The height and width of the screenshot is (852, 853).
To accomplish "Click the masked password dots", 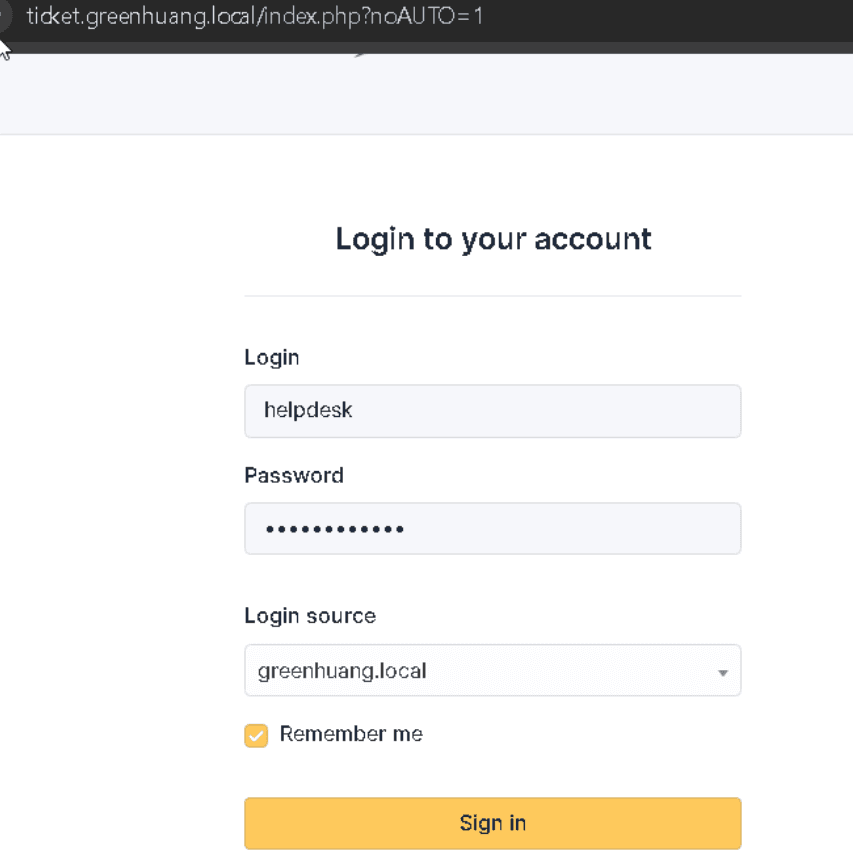I will click(x=335, y=529).
